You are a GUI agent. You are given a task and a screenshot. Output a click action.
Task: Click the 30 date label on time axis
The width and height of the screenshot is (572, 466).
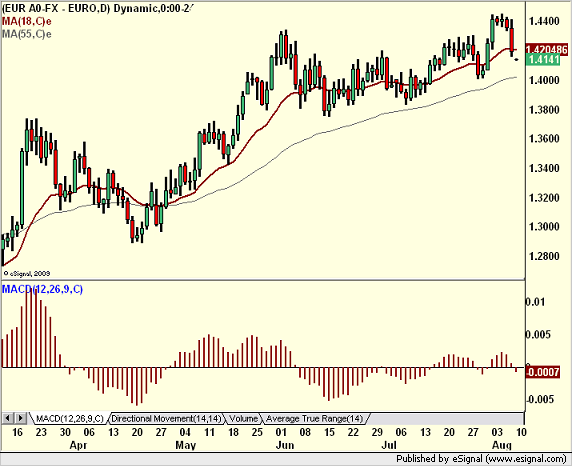point(65,432)
